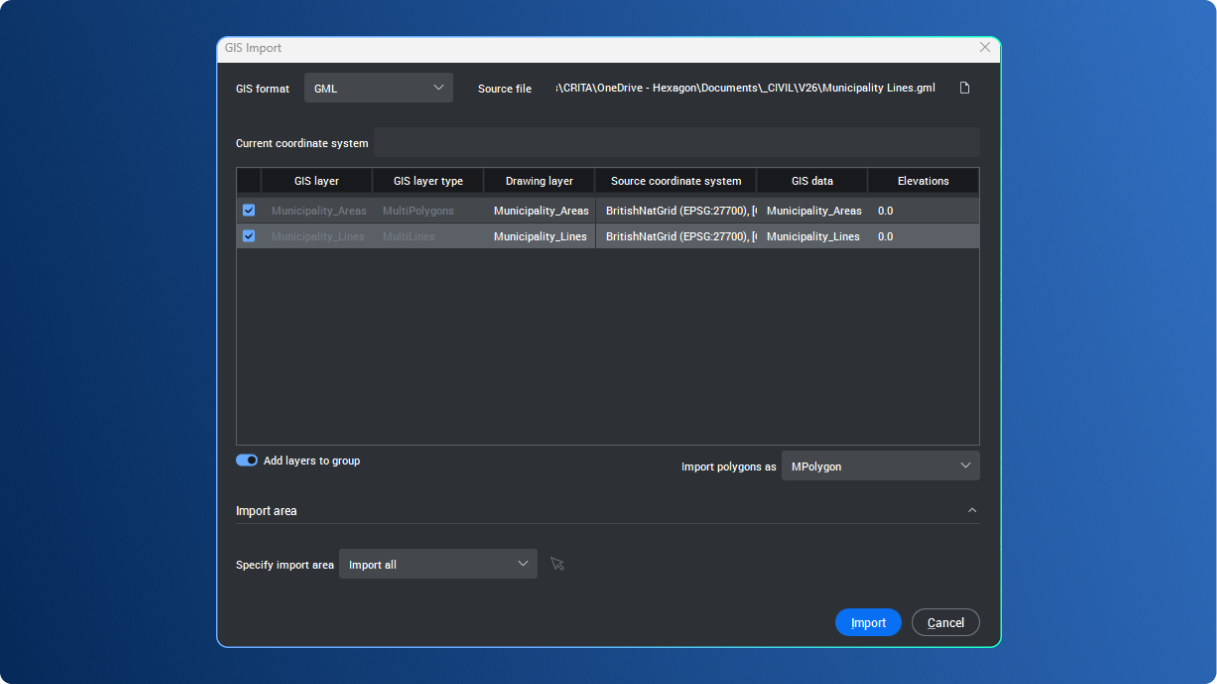Click the Current coordinate system field
This screenshot has width=1217, height=684.
[678, 142]
